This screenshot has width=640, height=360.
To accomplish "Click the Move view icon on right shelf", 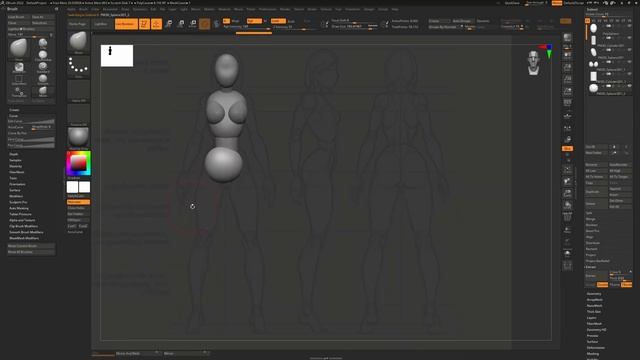I will (x=567, y=181).
